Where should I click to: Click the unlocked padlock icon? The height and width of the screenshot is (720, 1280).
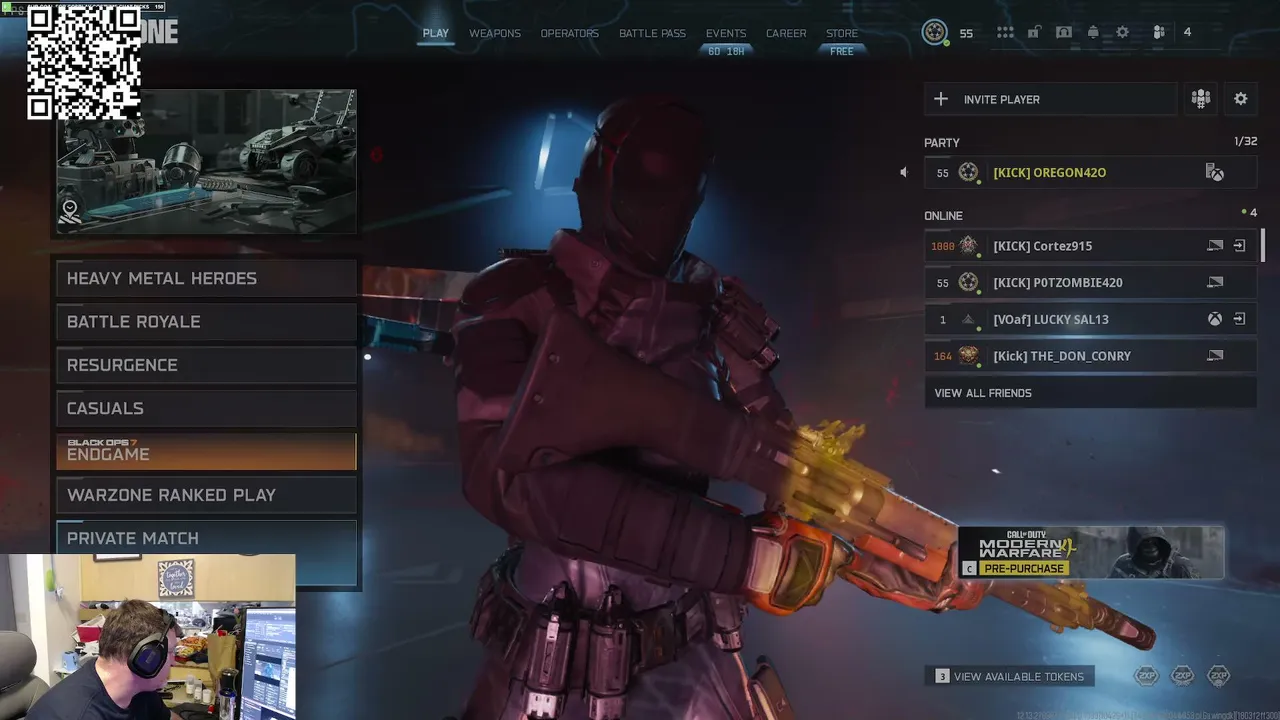(x=1034, y=32)
